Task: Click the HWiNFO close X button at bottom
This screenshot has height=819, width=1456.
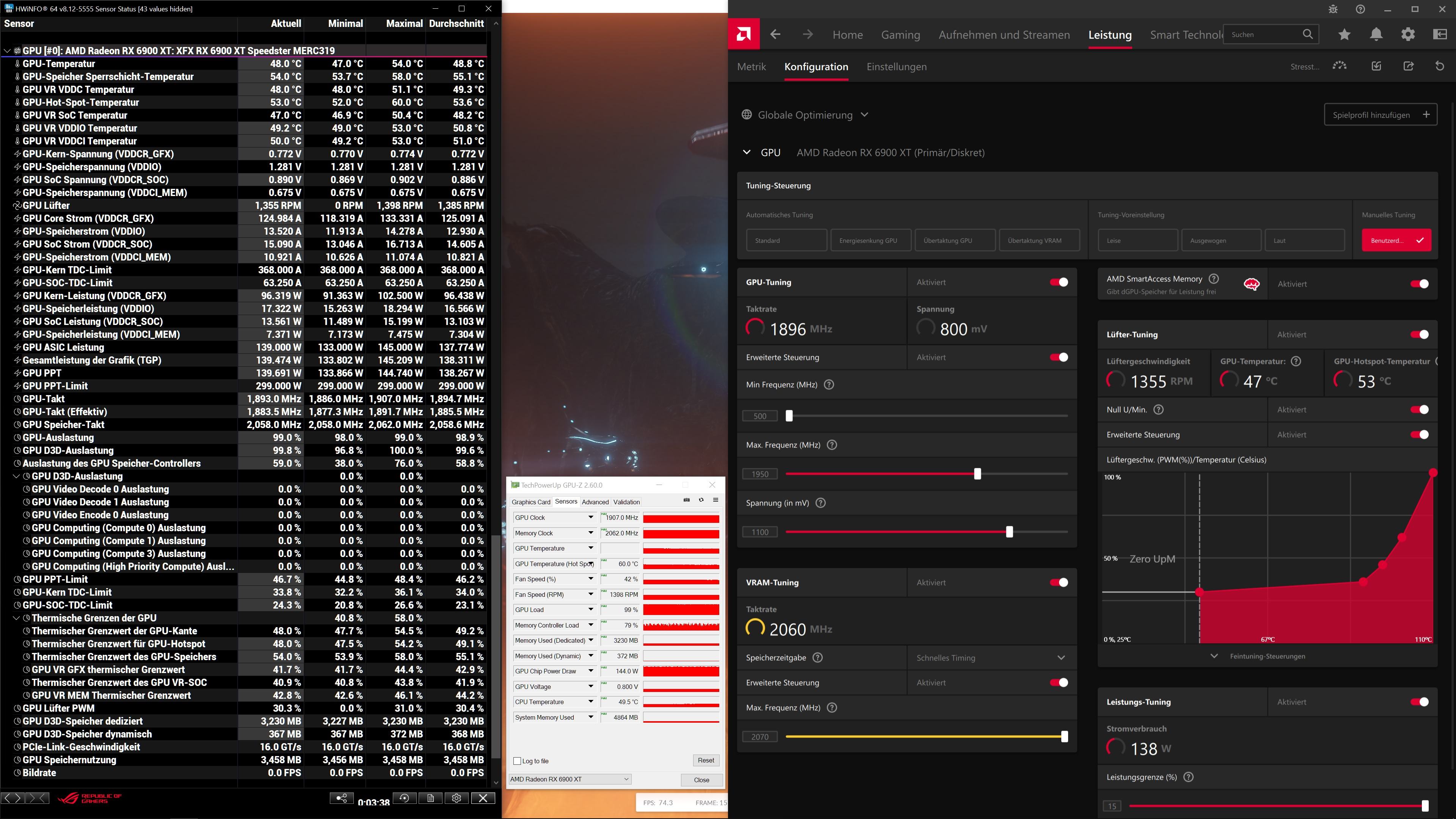Action: [483, 797]
